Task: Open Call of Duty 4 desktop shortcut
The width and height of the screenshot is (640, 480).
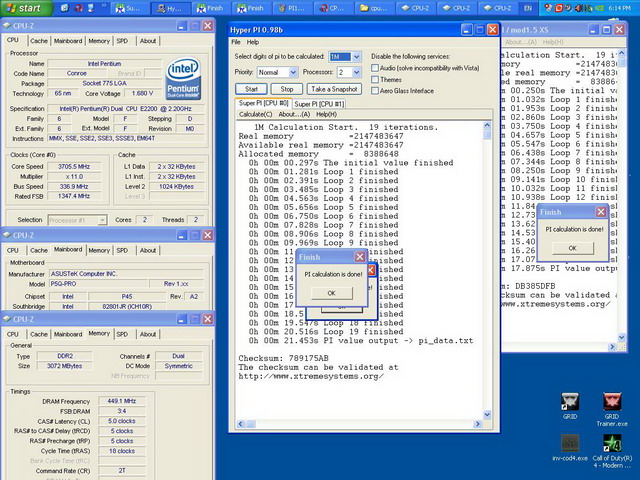Action: [611, 444]
